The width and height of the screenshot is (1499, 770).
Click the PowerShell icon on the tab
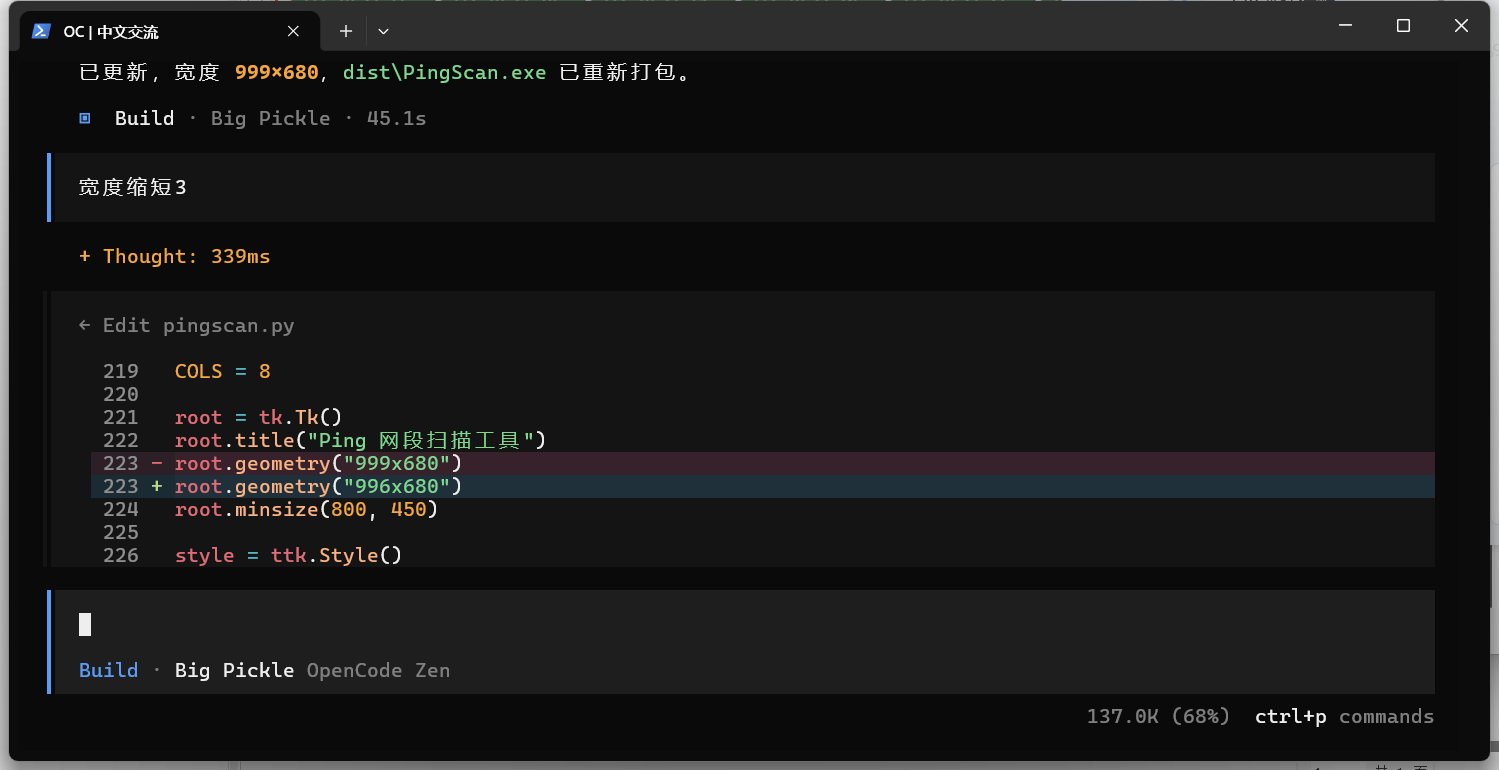tap(41, 31)
